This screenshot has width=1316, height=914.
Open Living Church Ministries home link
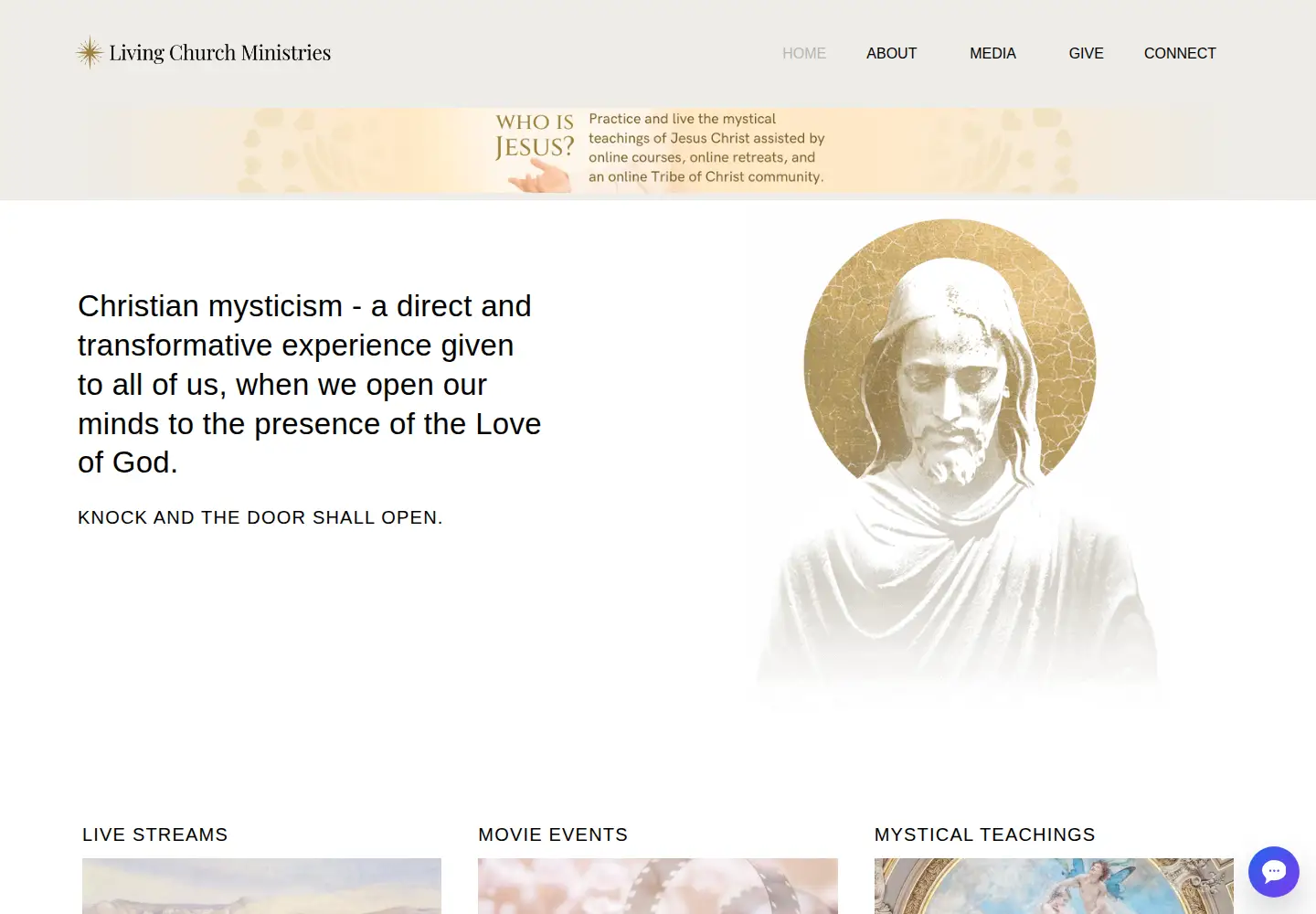click(x=203, y=53)
